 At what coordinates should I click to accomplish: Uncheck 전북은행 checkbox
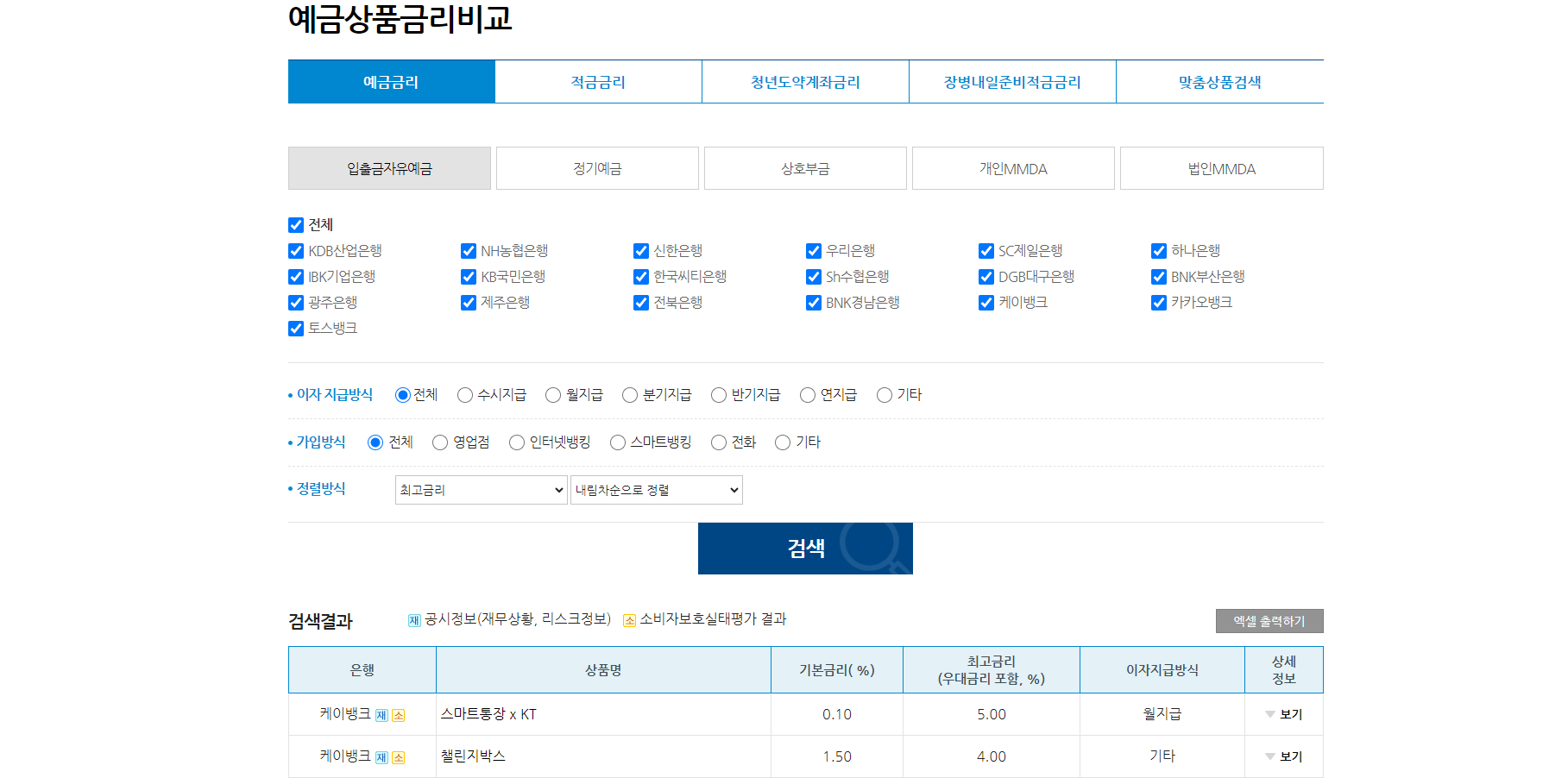click(641, 303)
